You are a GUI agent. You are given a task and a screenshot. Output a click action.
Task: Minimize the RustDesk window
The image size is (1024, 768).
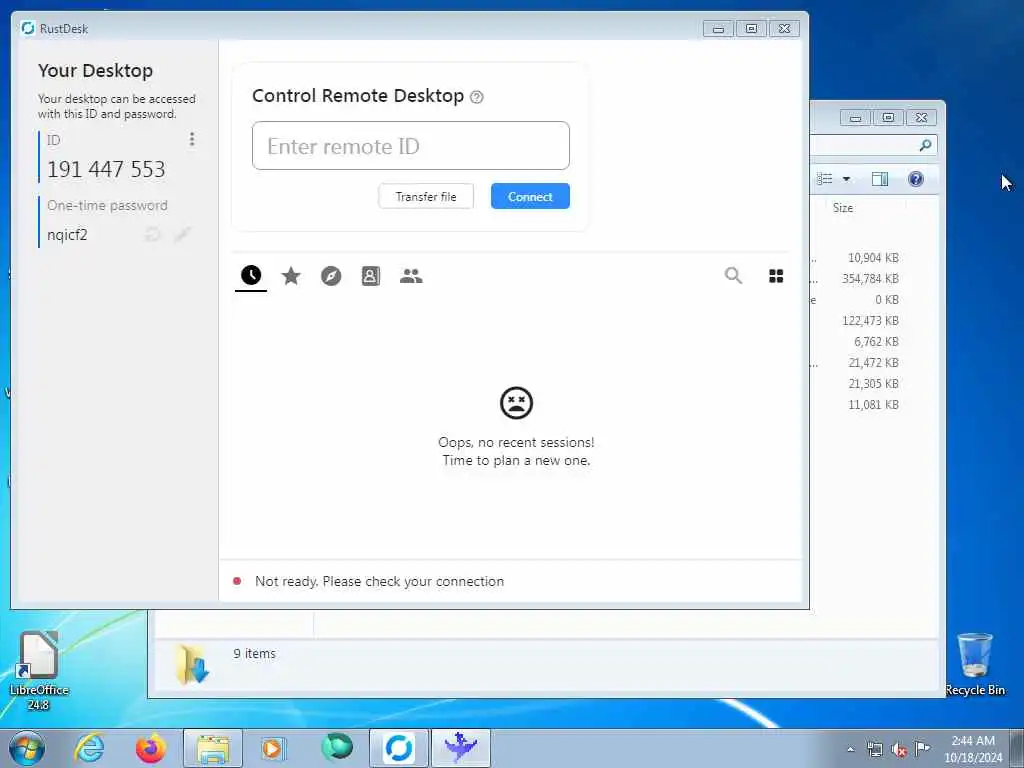[718, 29]
